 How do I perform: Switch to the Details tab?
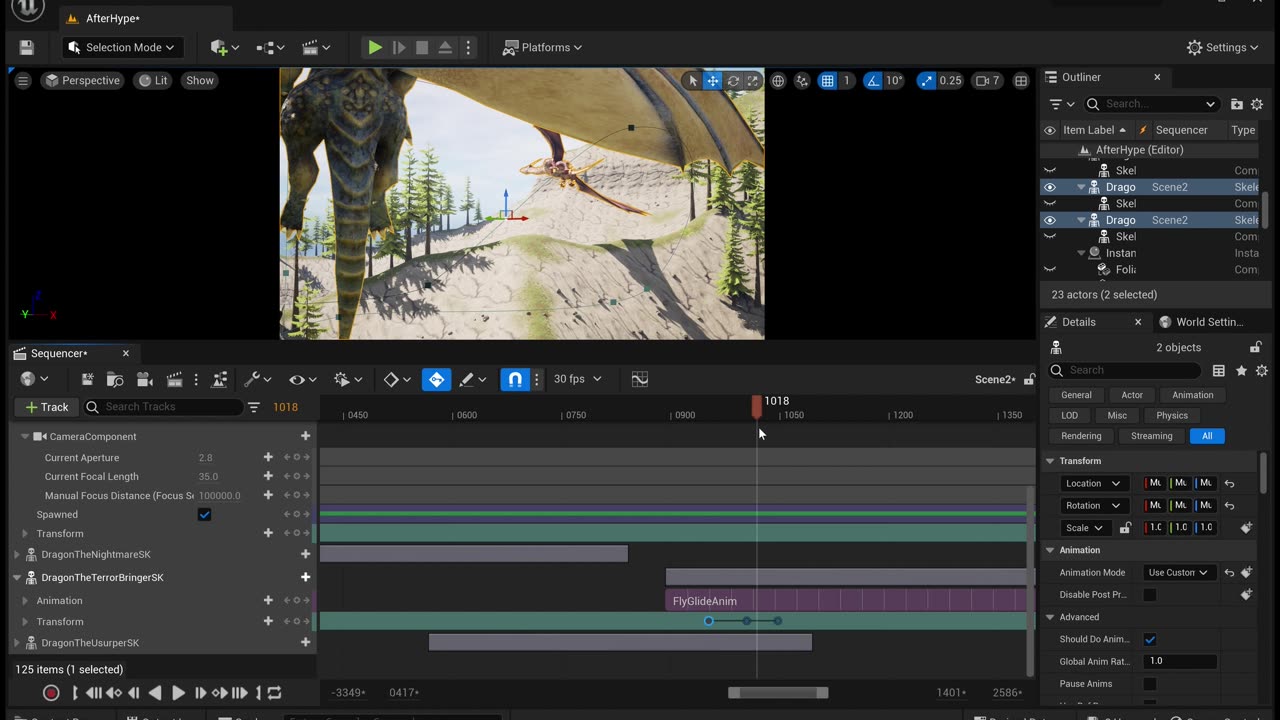tap(1078, 322)
